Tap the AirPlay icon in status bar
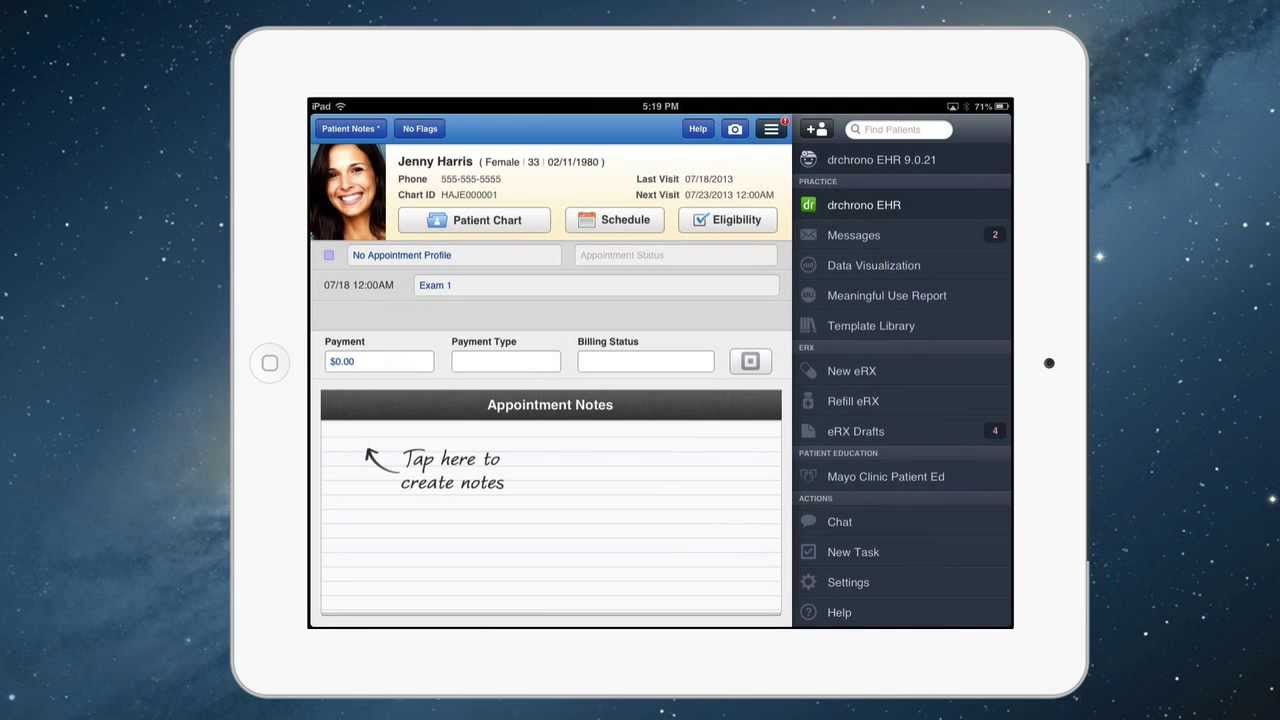 point(953,106)
